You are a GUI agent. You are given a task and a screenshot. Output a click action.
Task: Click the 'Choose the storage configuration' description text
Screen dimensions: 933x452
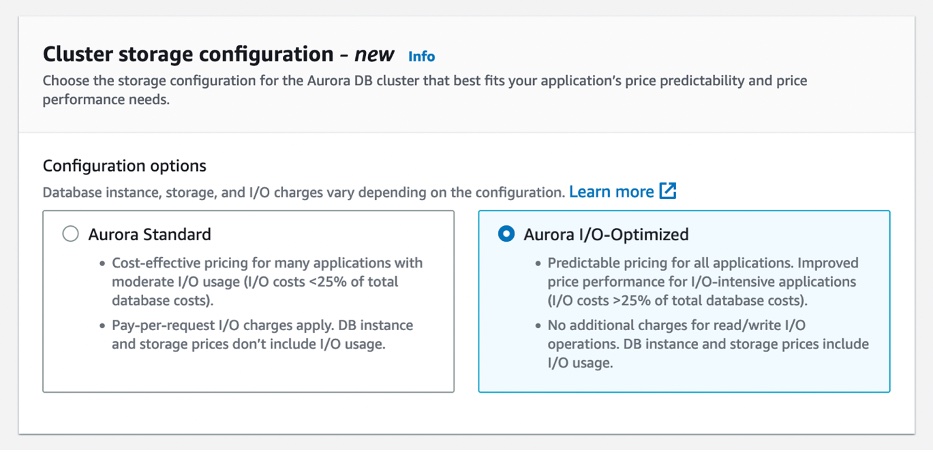coord(425,89)
